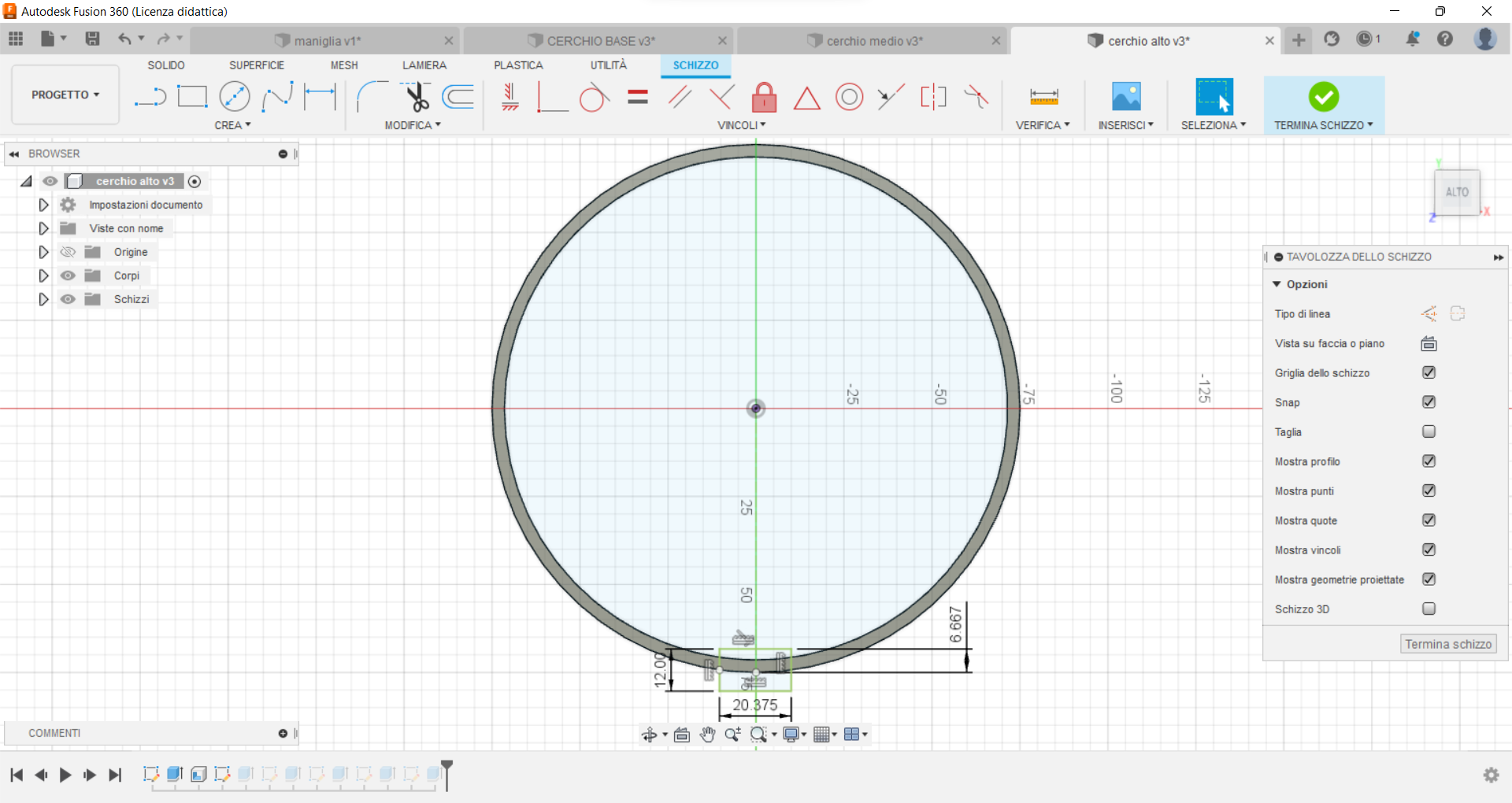Select the Concentric constraint

(x=849, y=97)
